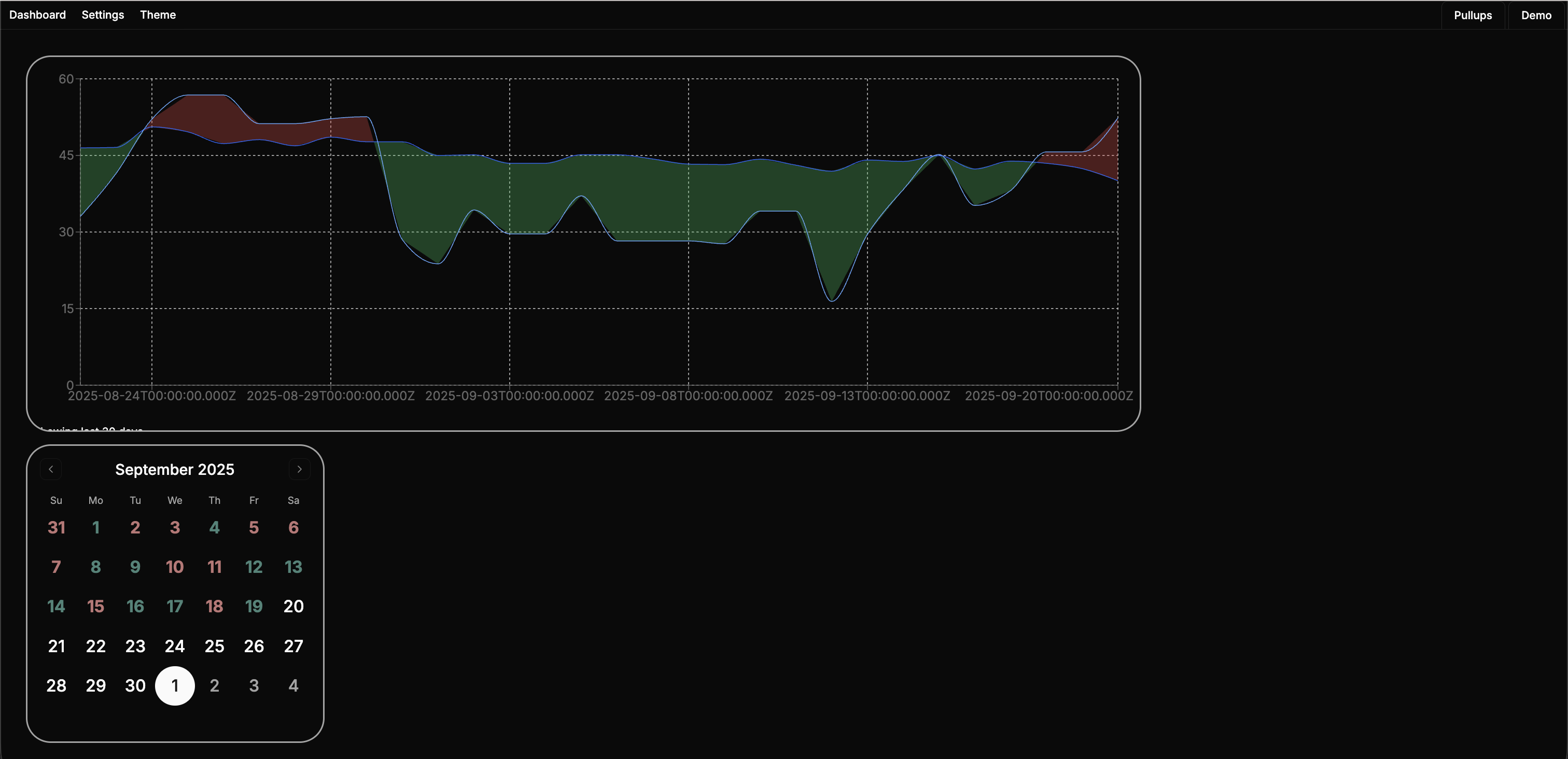Open the Settings menu item
1568x759 pixels.
[102, 15]
